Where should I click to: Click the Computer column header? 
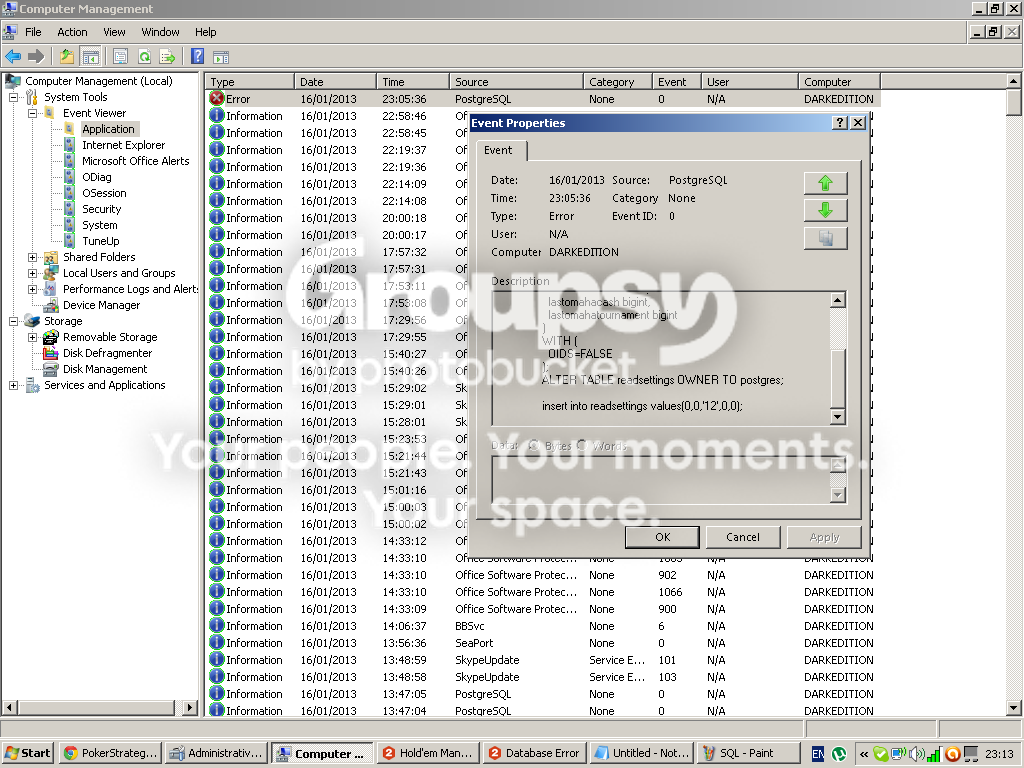839,82
